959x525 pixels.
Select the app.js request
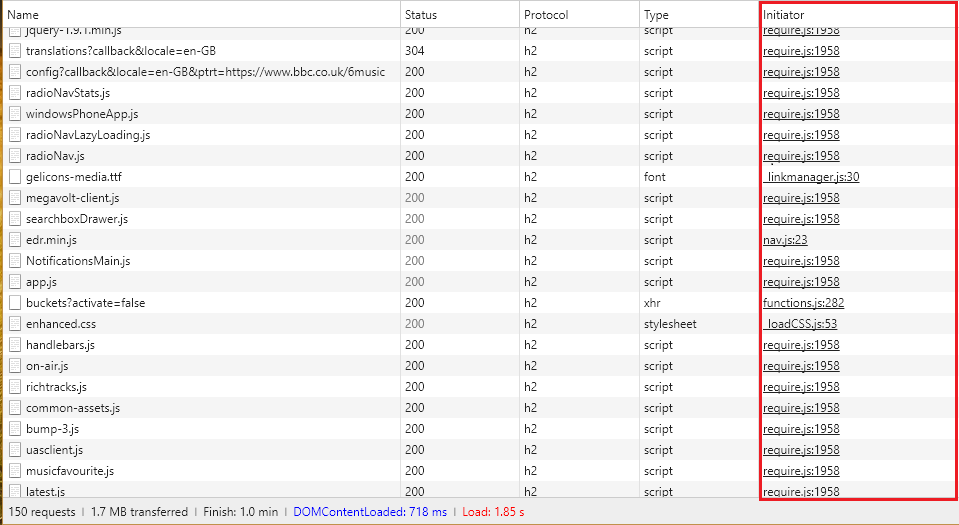[x=42, y=282]
